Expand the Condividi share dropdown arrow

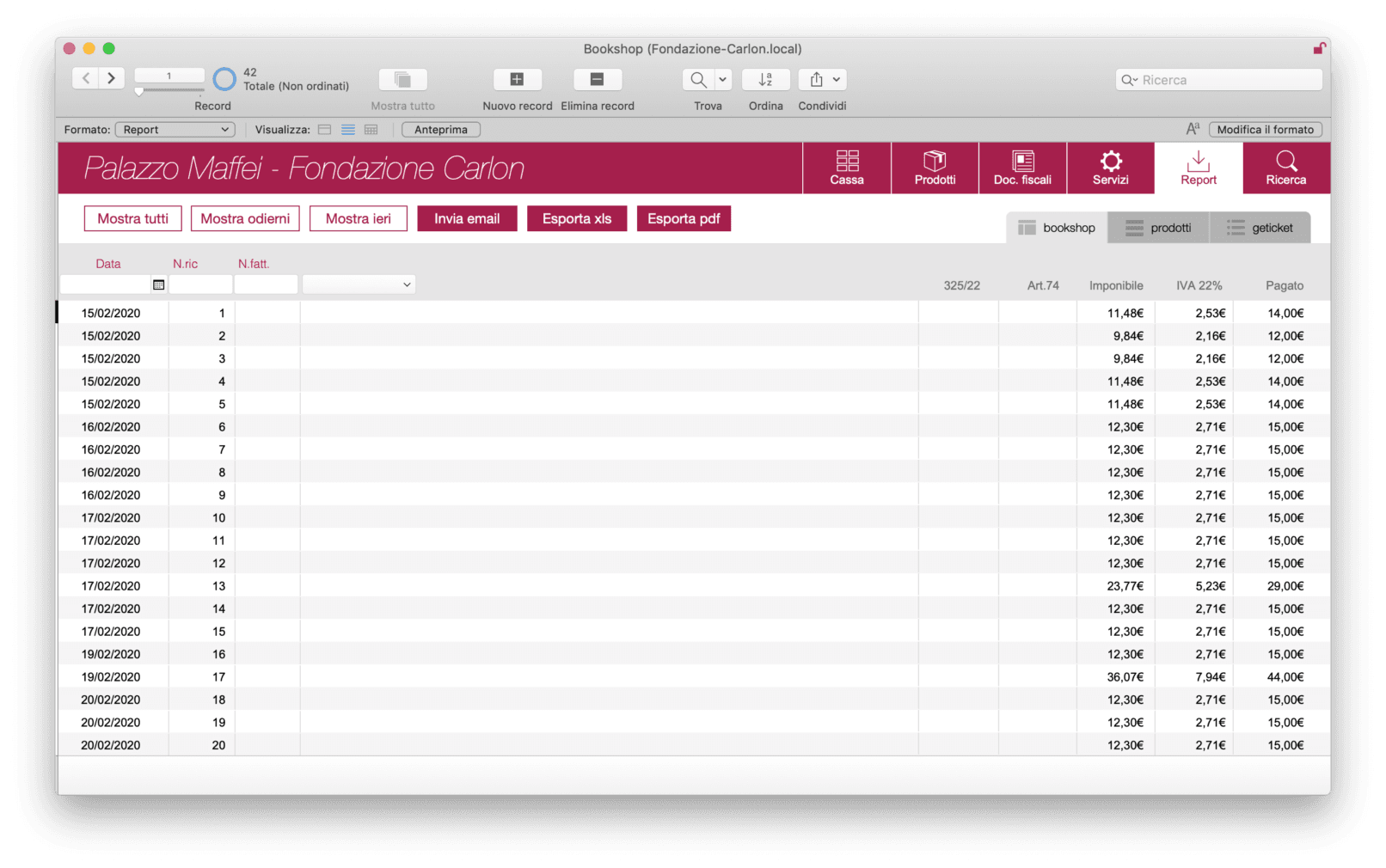click(x=836, y=80)
